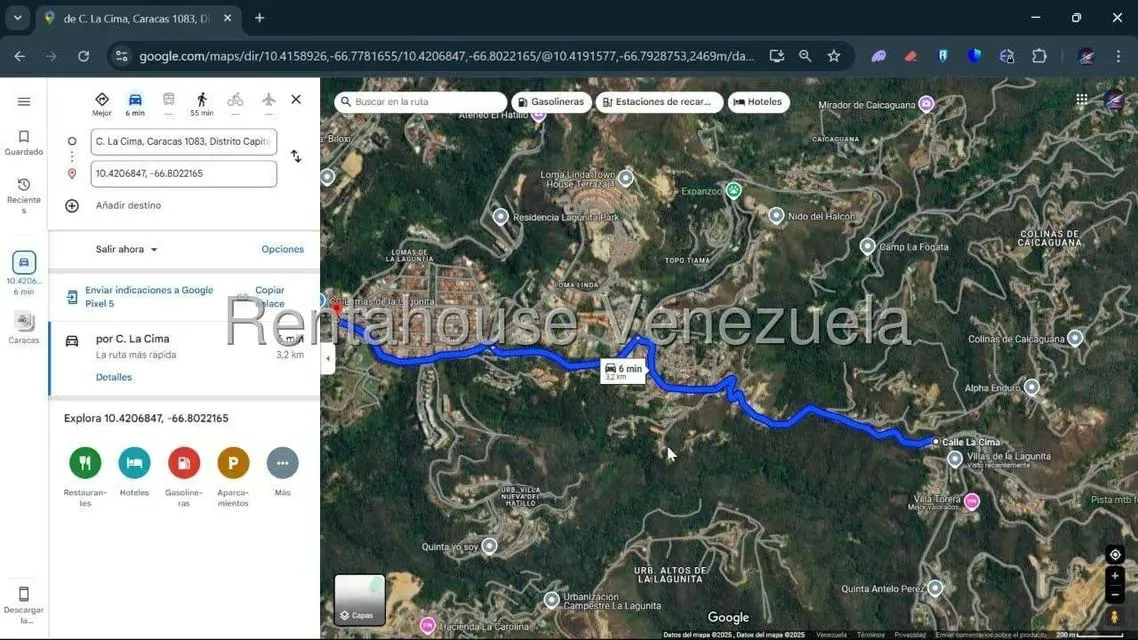Choose driving travel mode
Viewport: 1138px width, 640px height.
pyautogui.click(x=135, y=104)
